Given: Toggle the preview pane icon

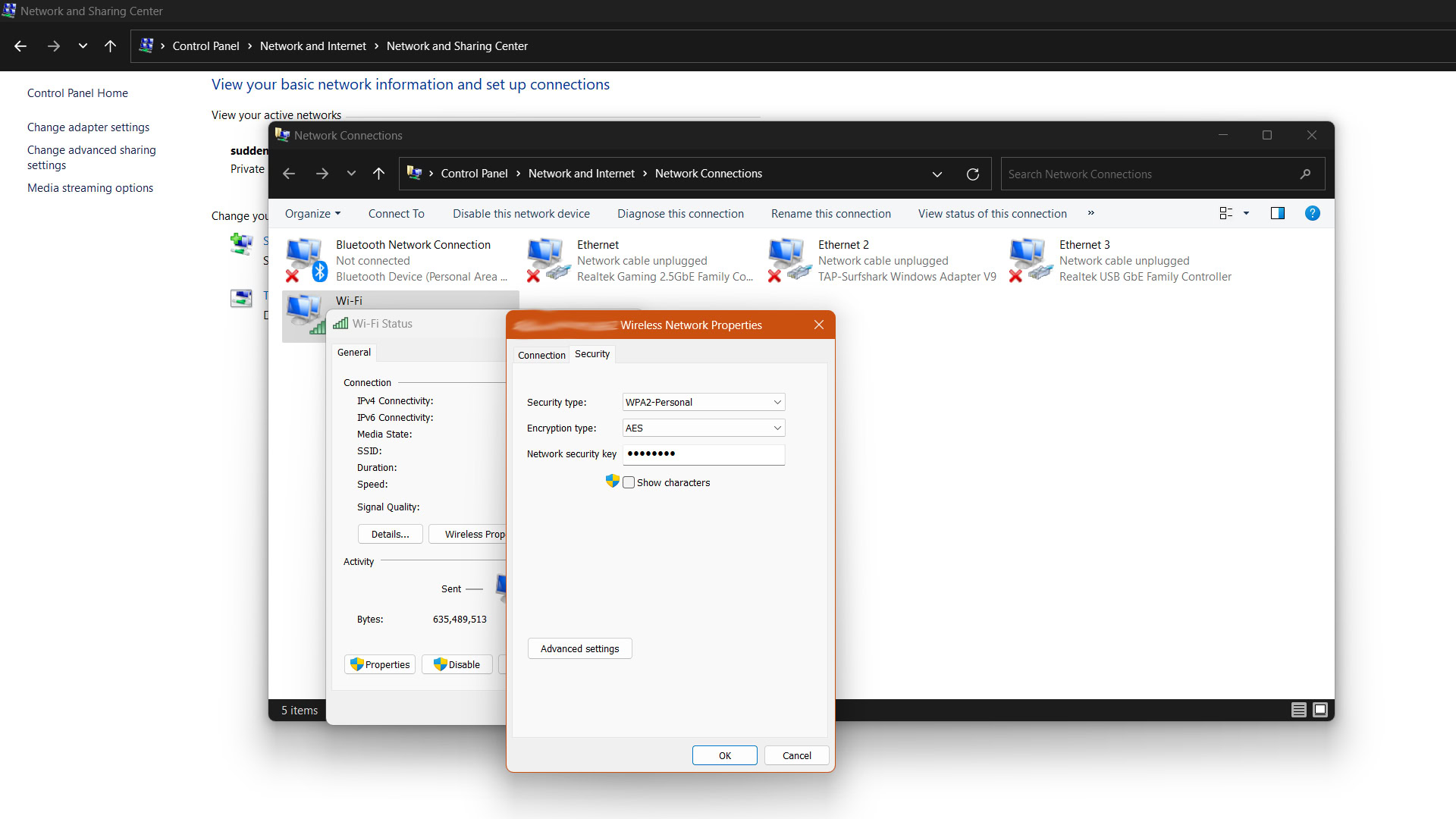Looking at the screenshot, I should (1278, 214).
